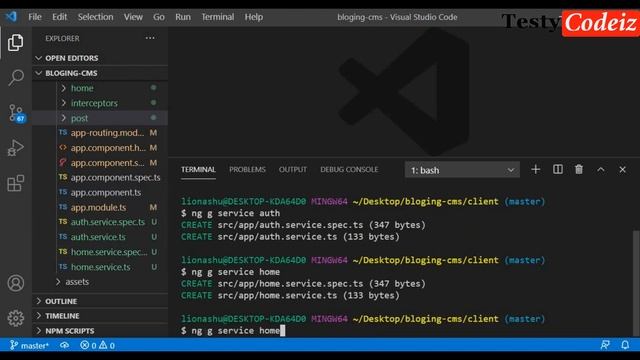Collapse the OPEN EDITORS section

point(100,58)
